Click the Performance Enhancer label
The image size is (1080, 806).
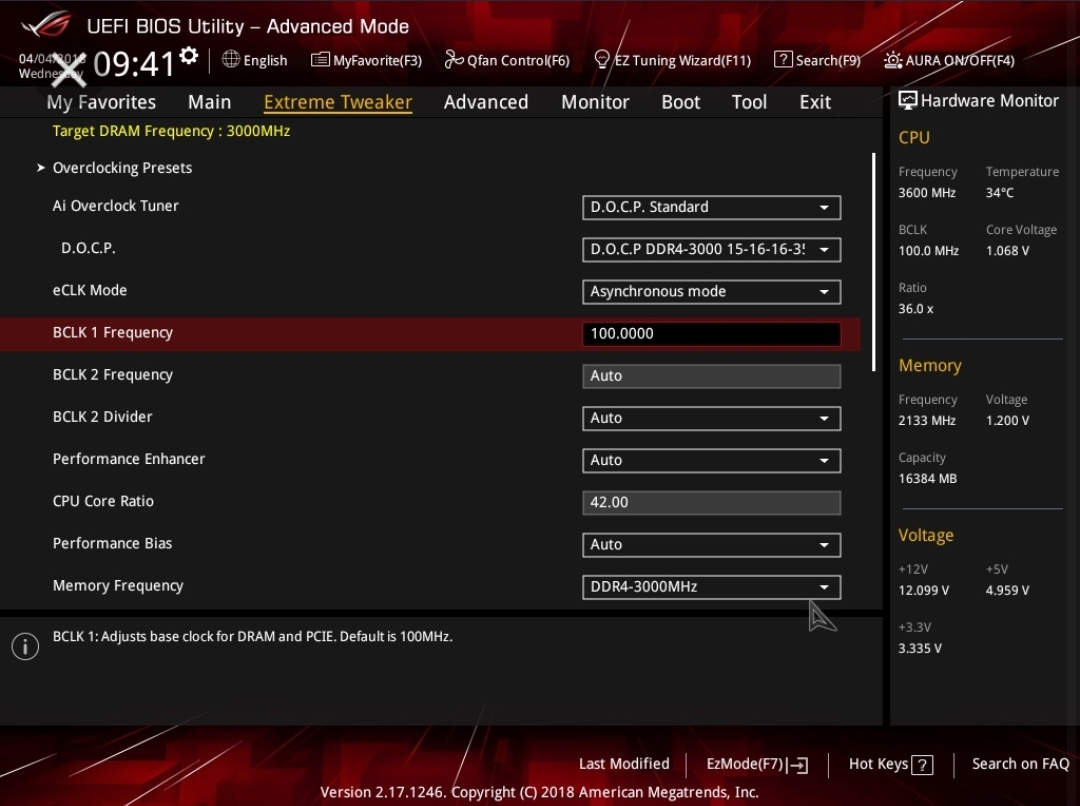point(129,459)
